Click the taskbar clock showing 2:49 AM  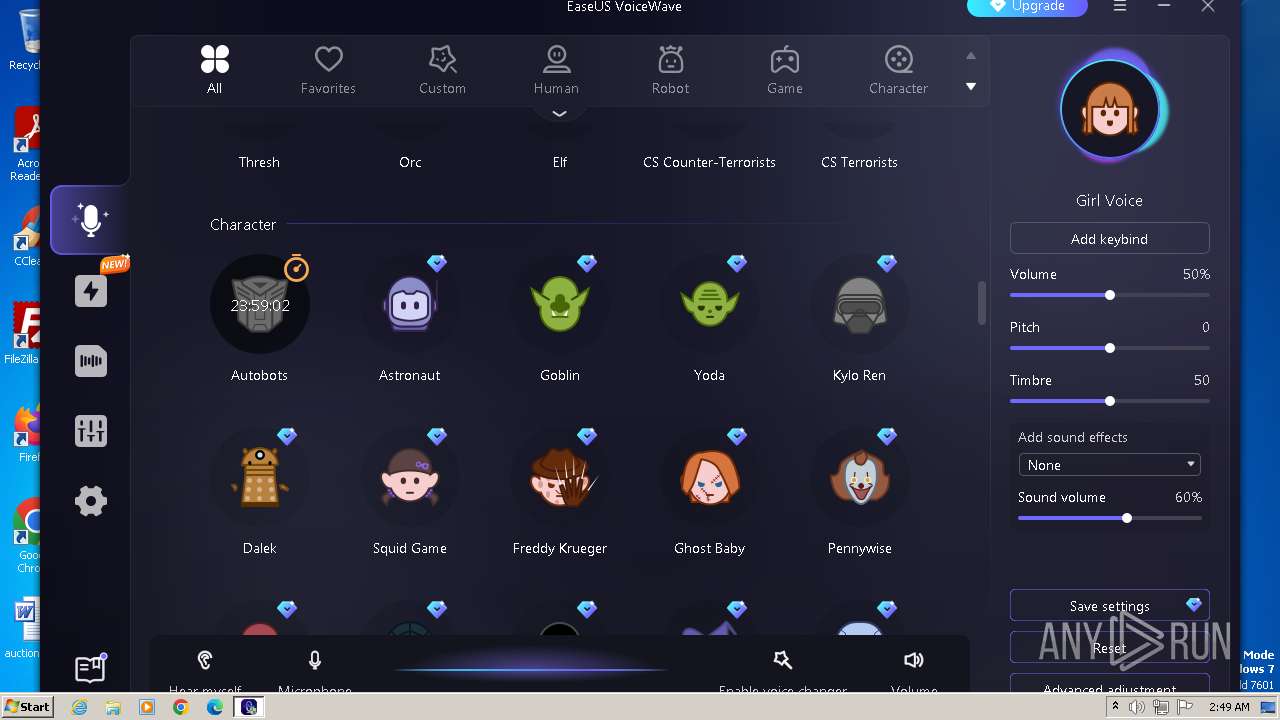tap(1228, 707)
